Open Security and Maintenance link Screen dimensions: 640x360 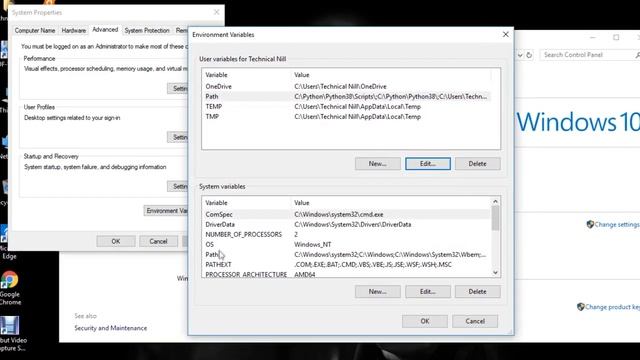111,328
